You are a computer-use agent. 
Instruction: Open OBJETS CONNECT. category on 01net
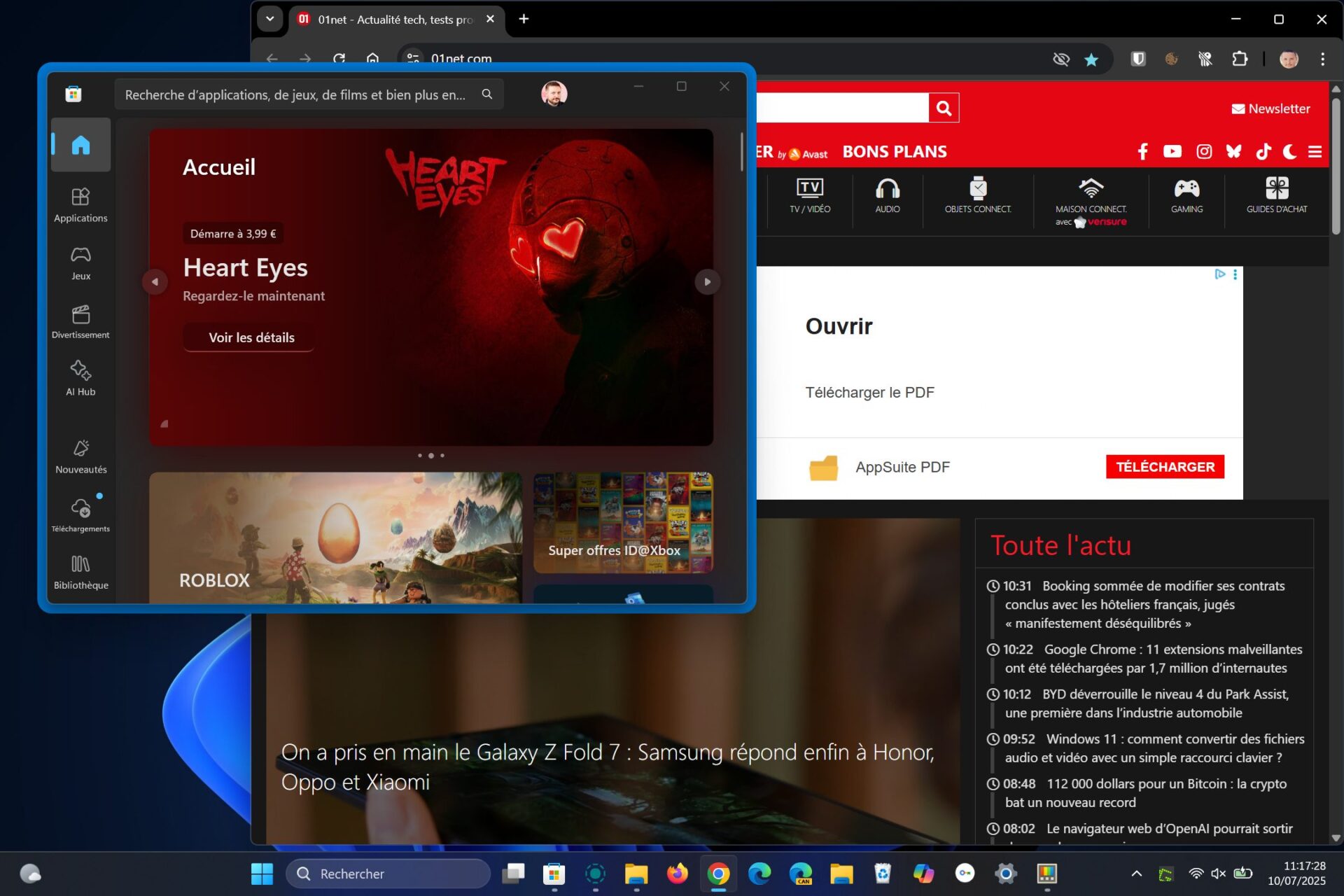[x=978, y=196]
